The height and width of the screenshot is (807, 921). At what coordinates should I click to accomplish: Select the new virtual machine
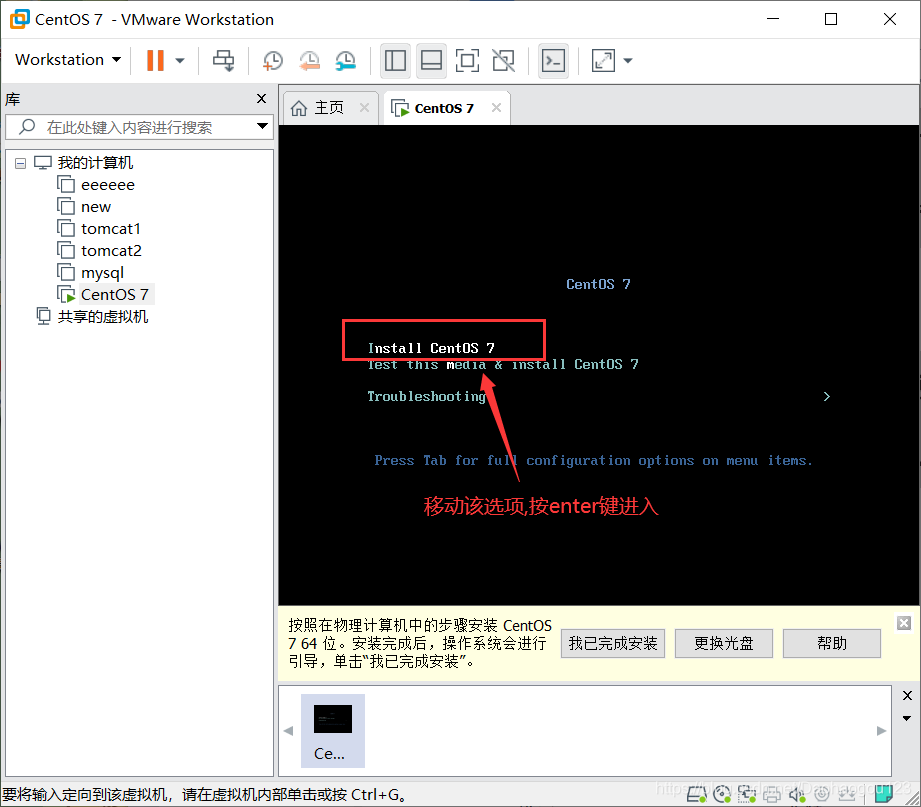pyautogui.click(x=84, y=207)
